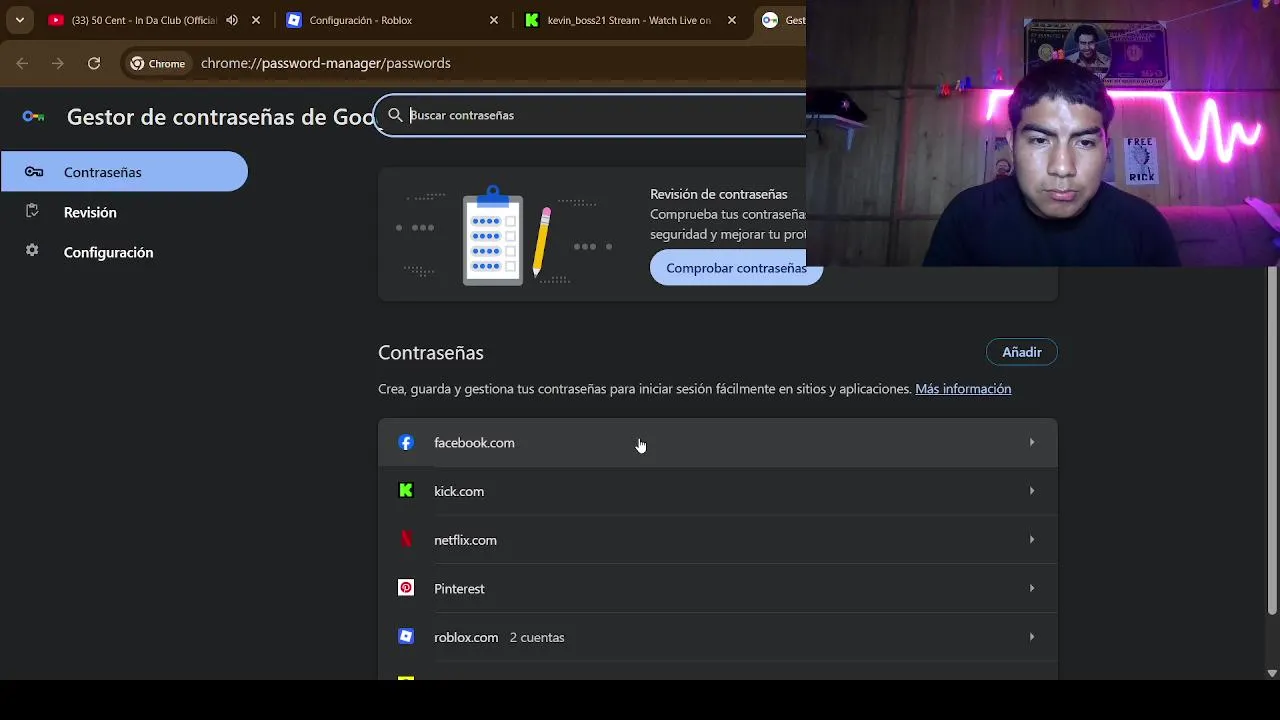The width and height of the screenshot is (1280, 720).
Task: Click the Añadir button
Action: 1022,352
